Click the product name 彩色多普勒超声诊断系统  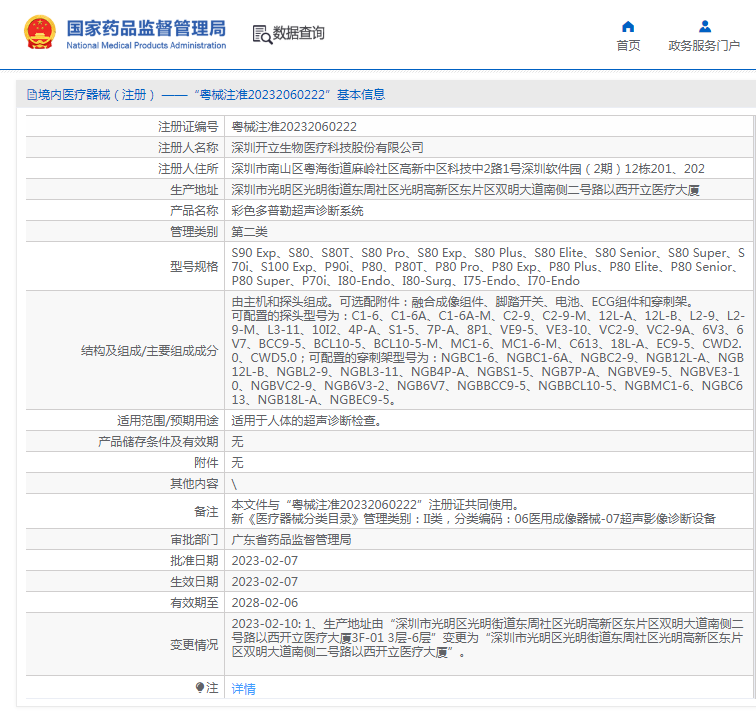coord(297,211)
